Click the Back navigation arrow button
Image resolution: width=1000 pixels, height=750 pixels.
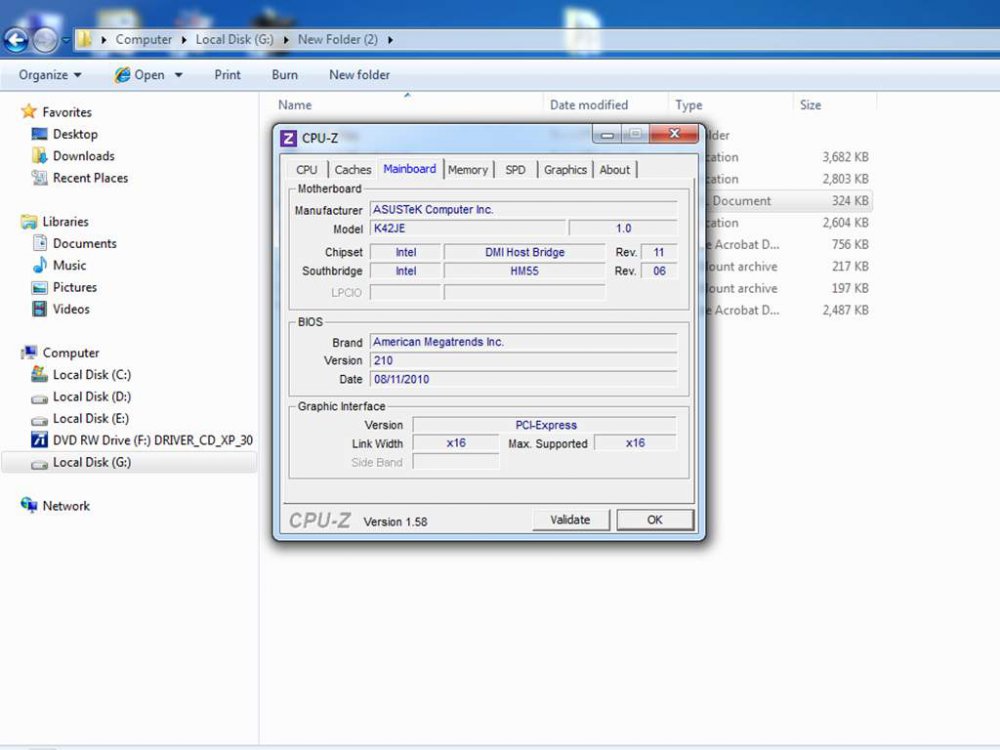pos(16,40)
